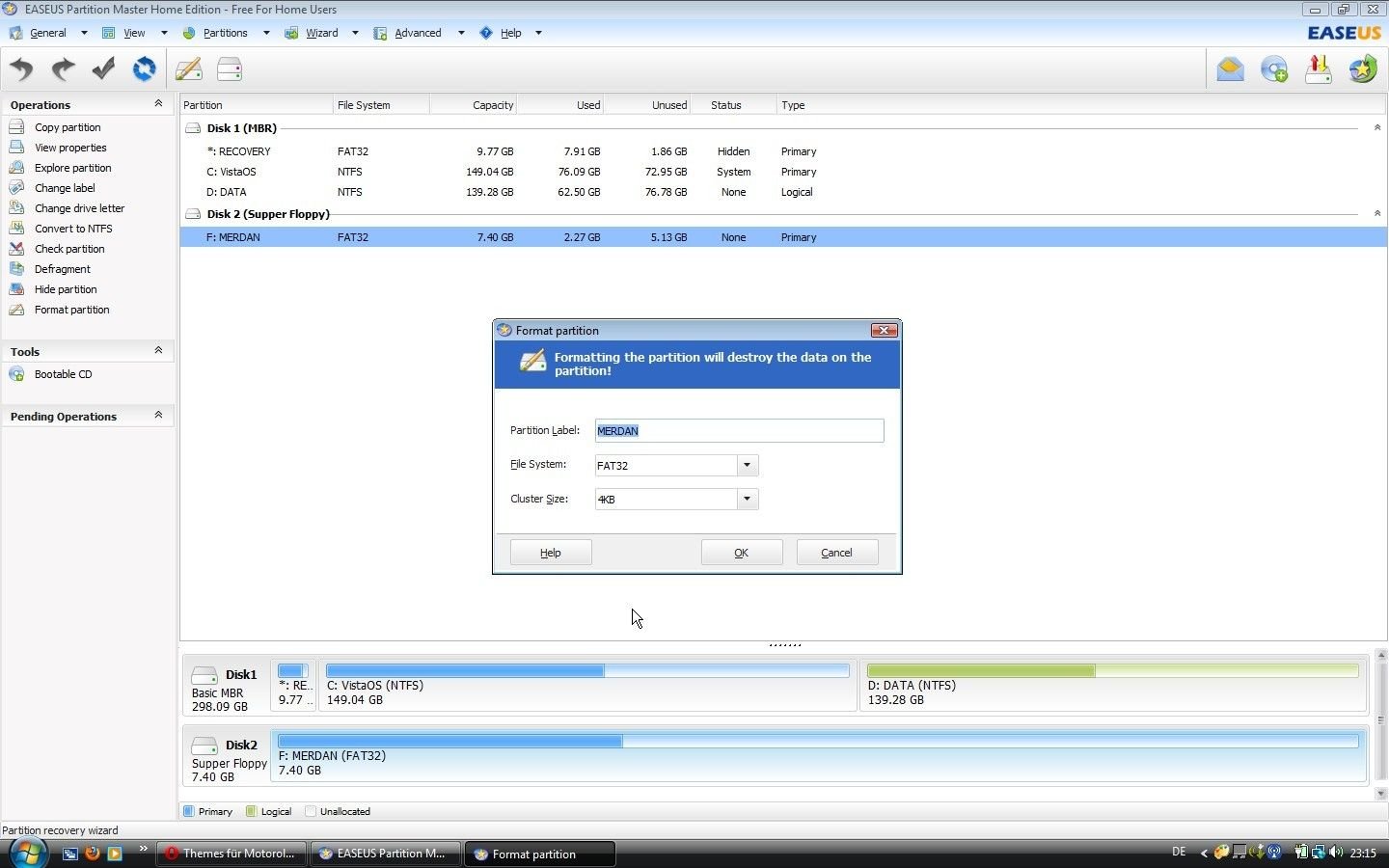This screenshot has width=1389, height=868.
Task: Click the Bootable CD text link in Tools
Action: coord(64,374)
